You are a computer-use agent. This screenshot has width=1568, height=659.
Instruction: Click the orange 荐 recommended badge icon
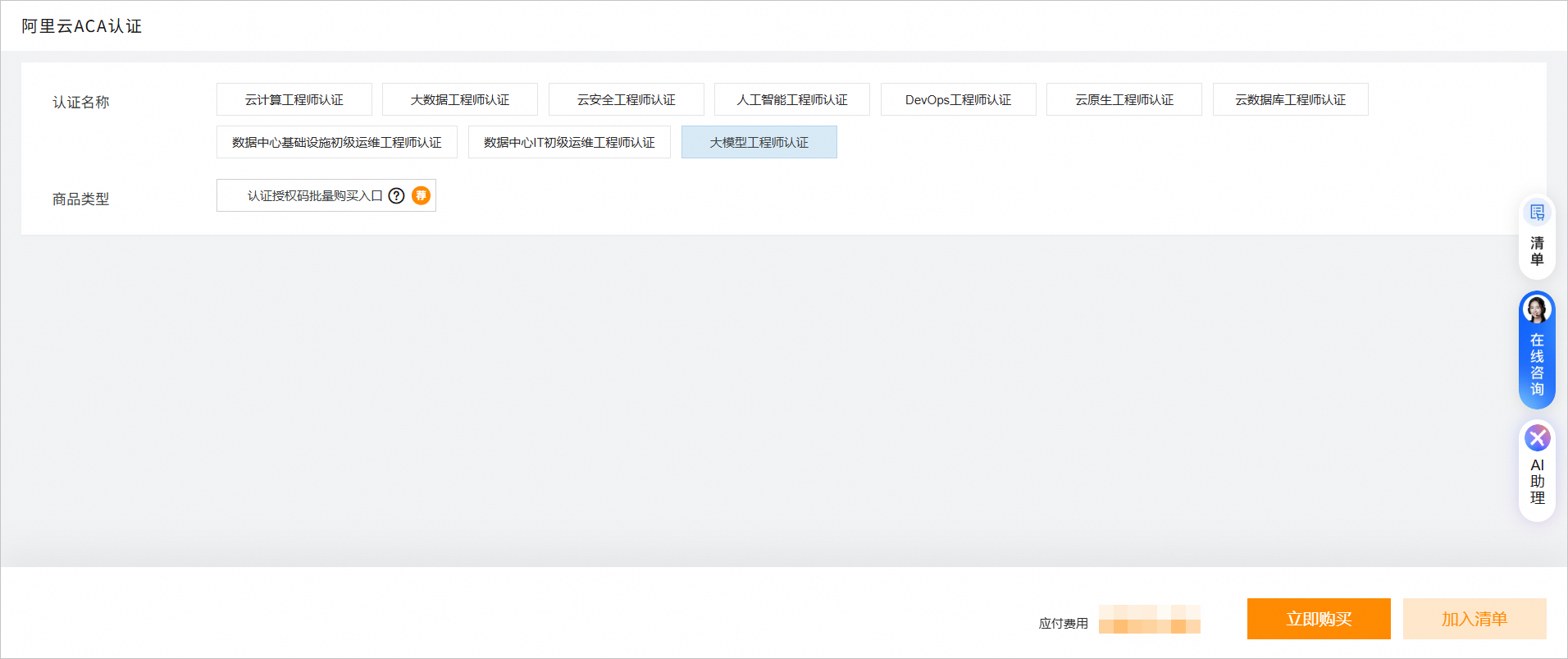point(421,195)
